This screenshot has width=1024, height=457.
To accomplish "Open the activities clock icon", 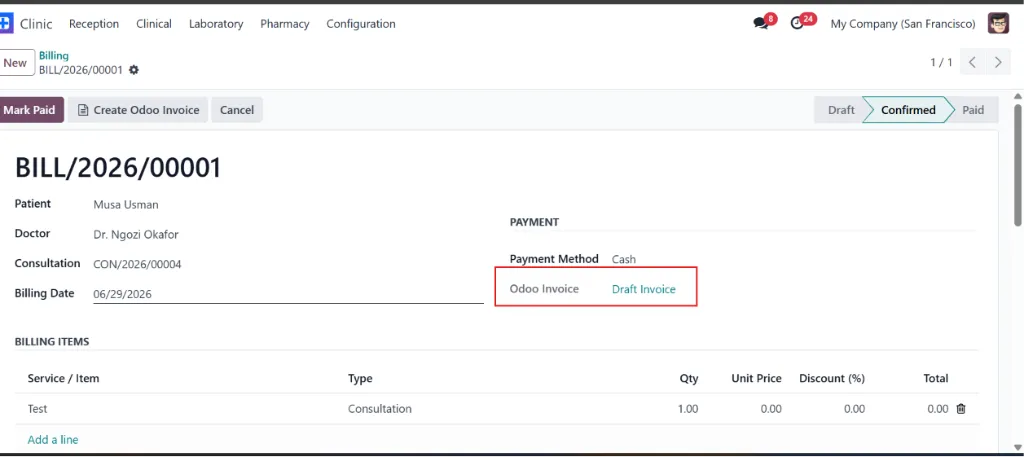I will (797, 24).
